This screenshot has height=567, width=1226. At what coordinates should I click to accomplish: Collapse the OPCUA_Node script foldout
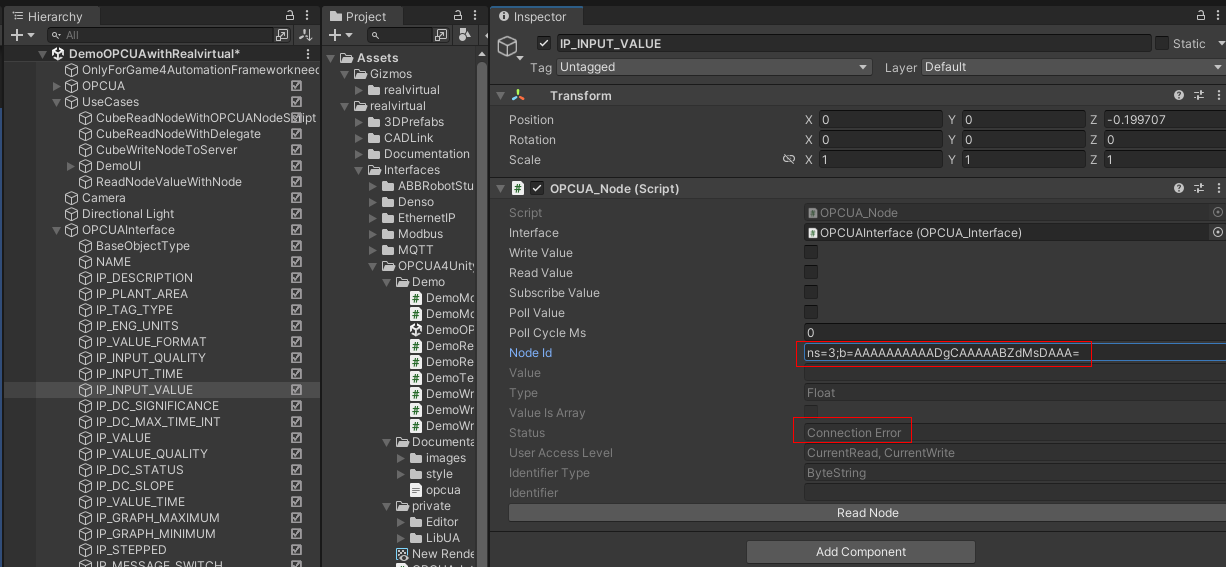tap(502, 188)
